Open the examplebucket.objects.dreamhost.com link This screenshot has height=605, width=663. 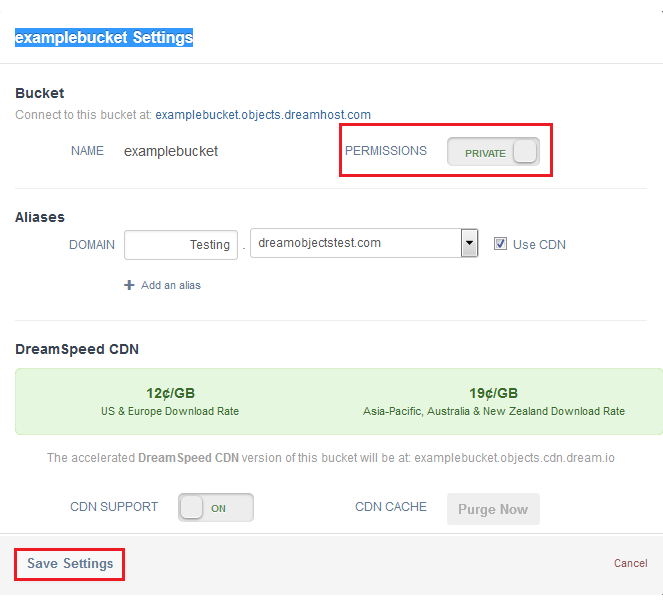pyautogui.click(x=263, y=115)
